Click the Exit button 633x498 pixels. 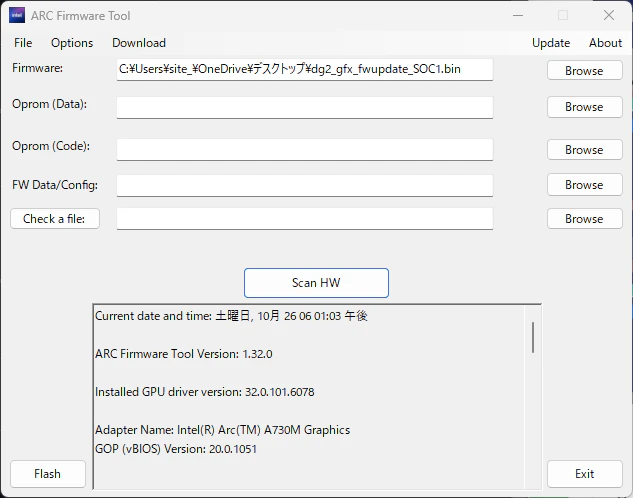pyautogui.click(x=585, y=474)
